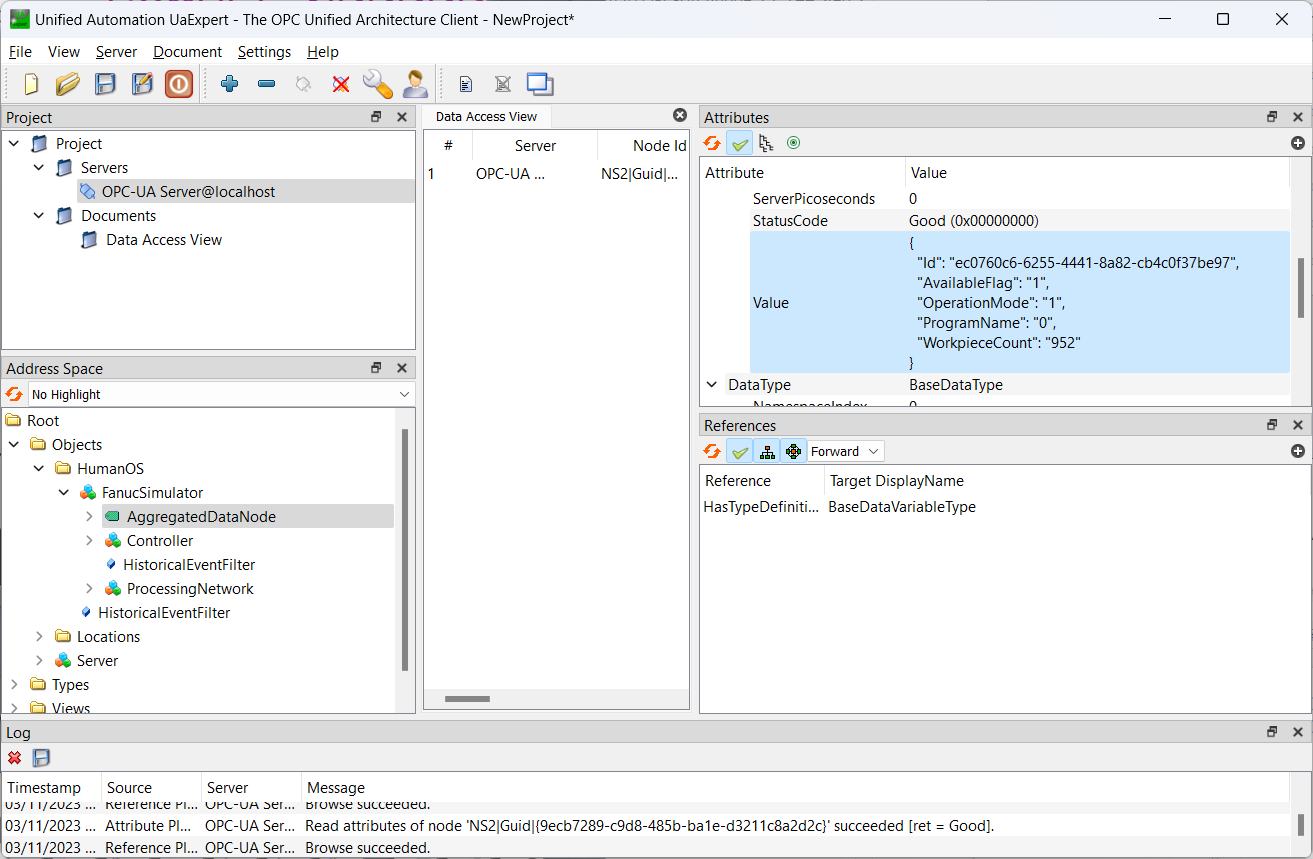
Task: Float the References panel with the undock button
Action: pyautogui.click(x=1272, y=425)
